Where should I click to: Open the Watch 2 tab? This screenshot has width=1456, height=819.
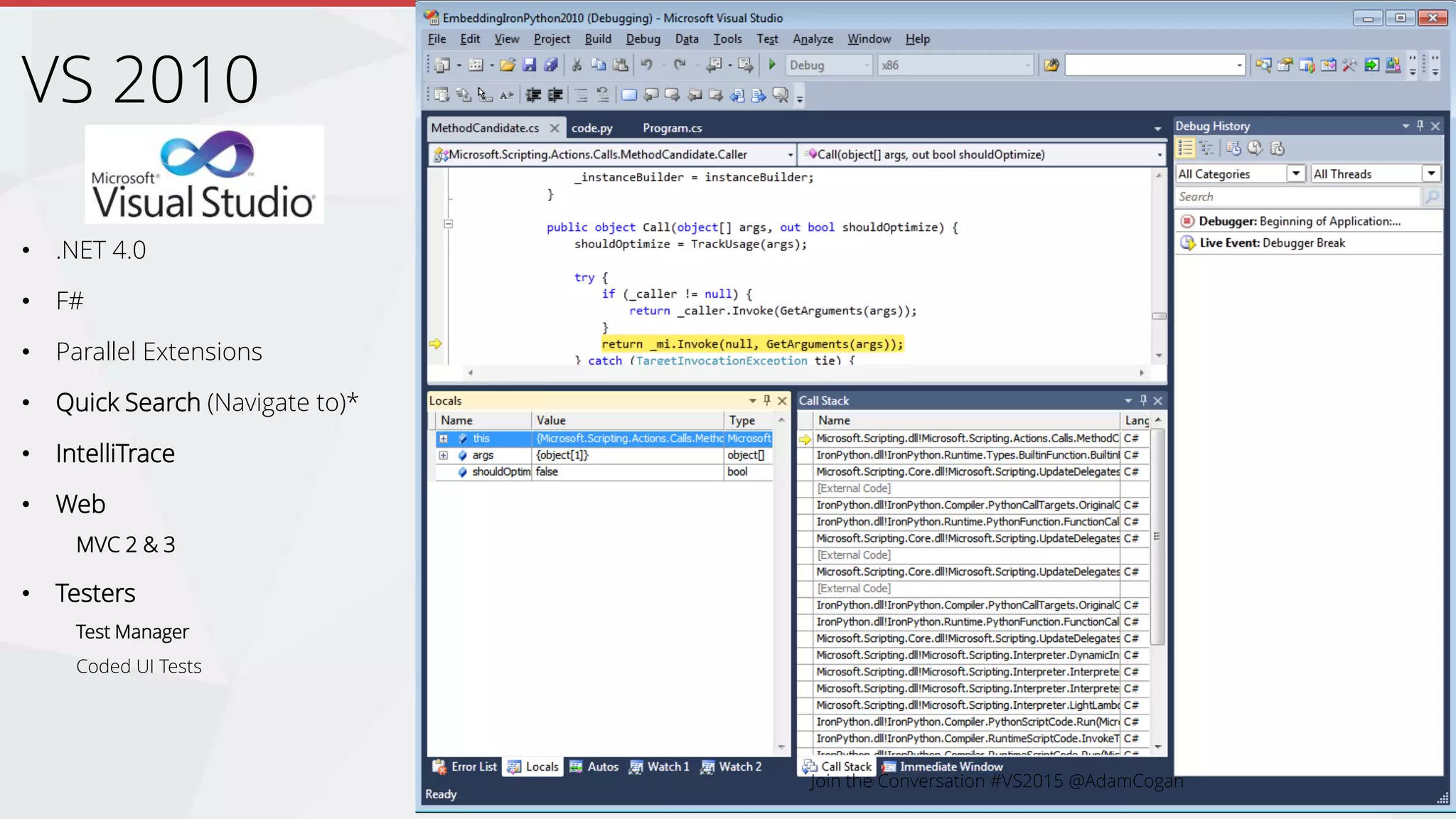tap(731, 766)
